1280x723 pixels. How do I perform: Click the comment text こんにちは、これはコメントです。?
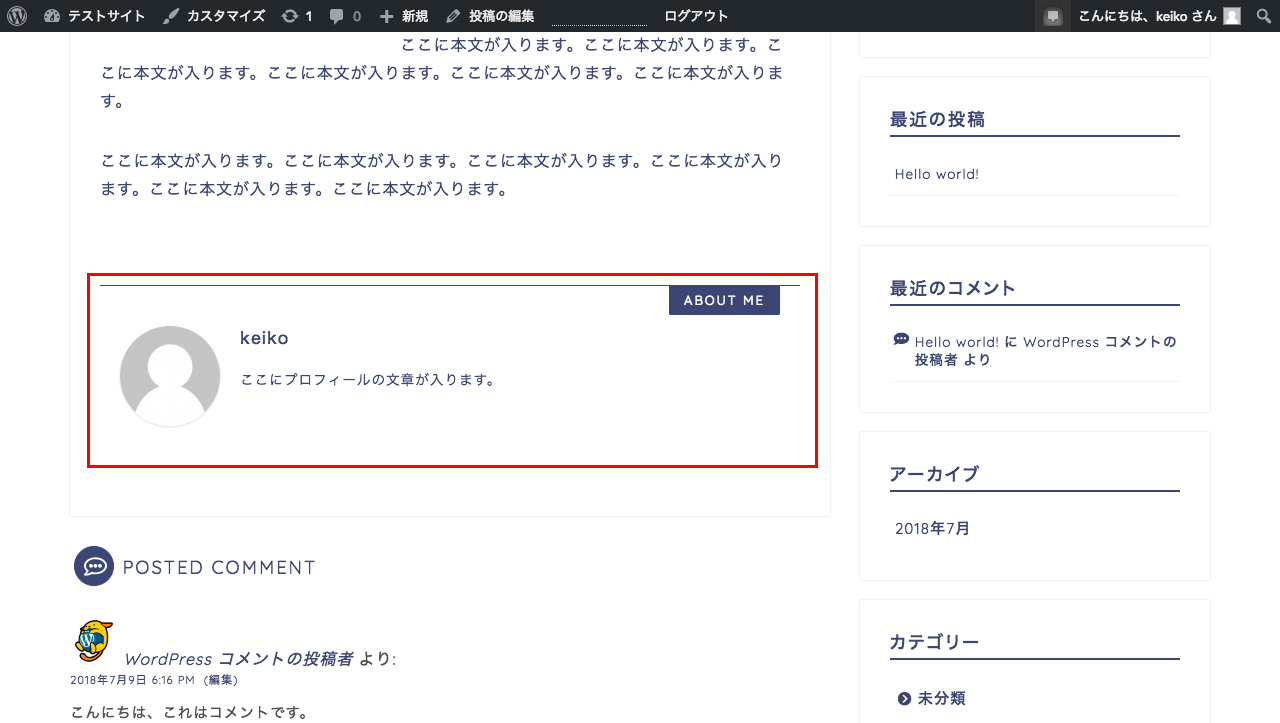tap(190, 713)
